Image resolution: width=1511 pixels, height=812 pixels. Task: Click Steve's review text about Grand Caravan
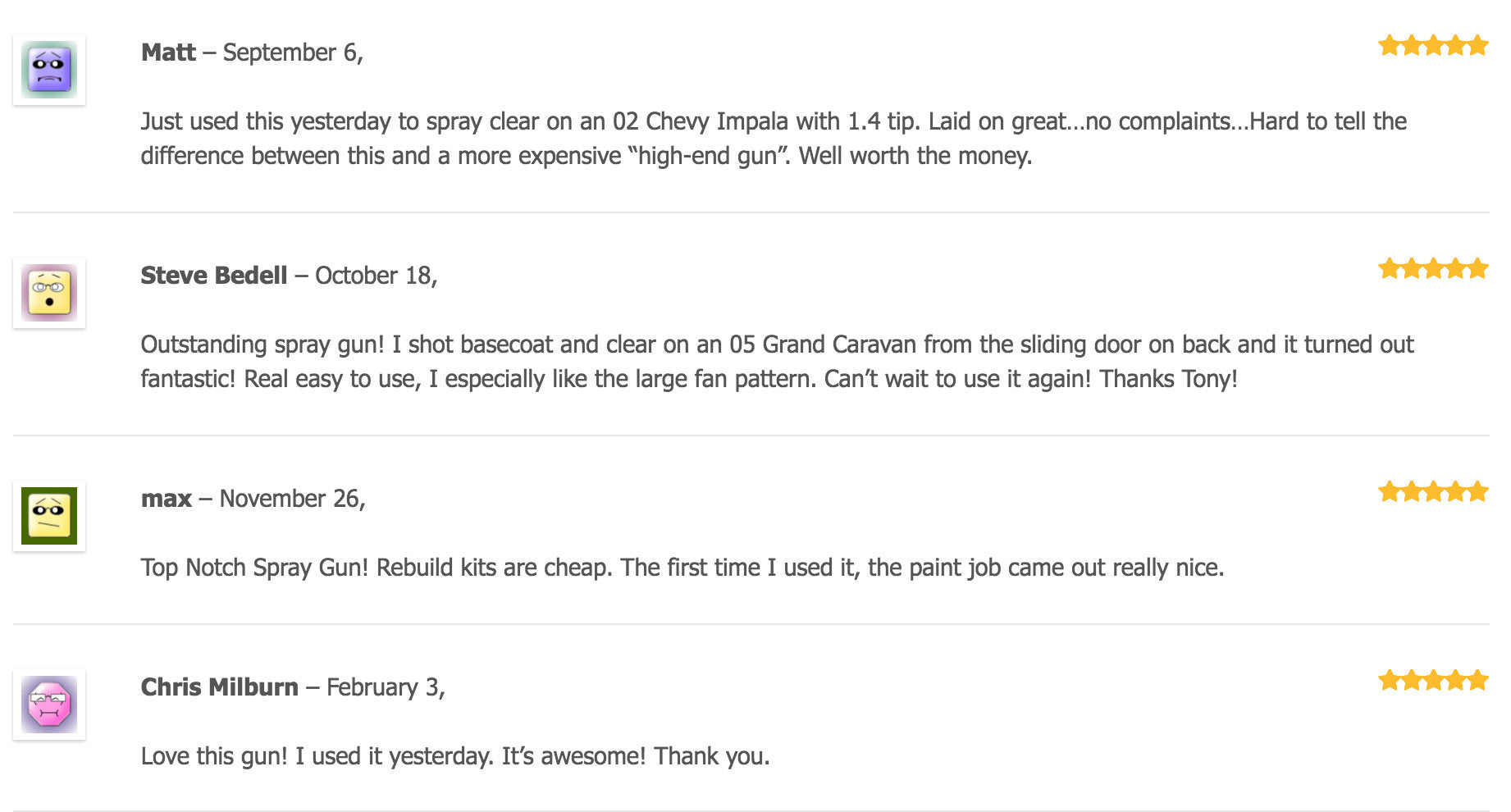point(777,362)
